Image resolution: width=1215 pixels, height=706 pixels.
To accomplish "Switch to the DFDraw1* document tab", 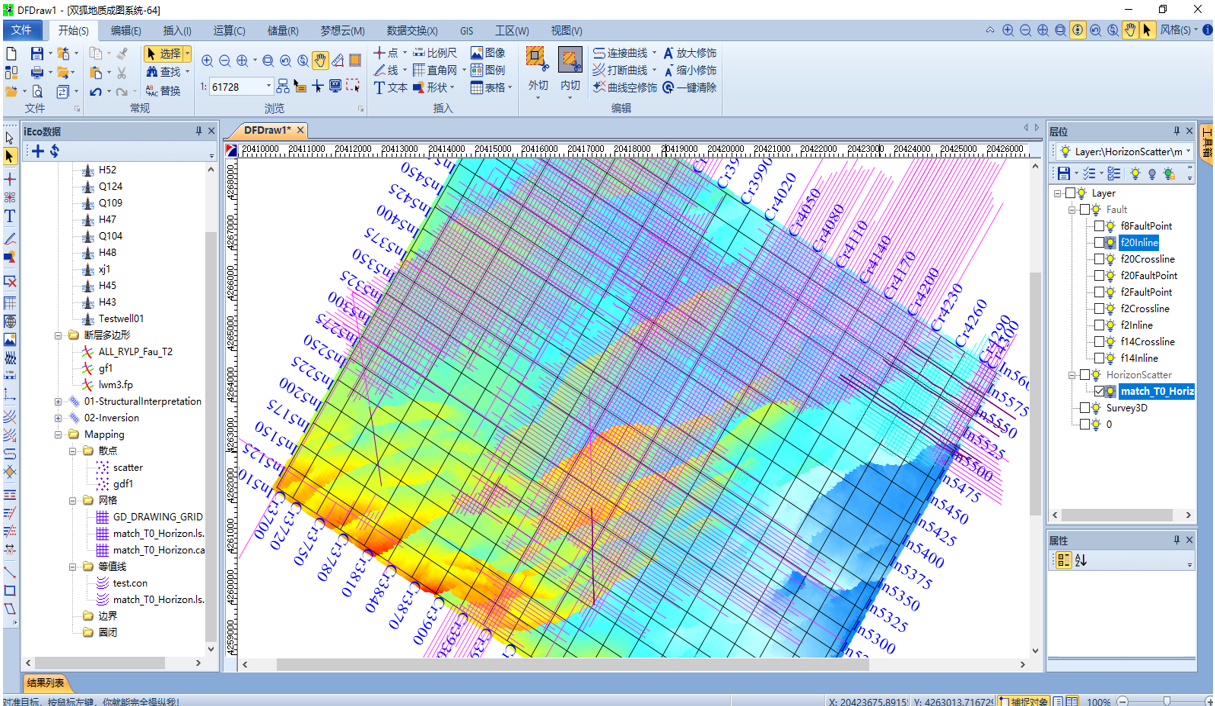I will [x=267, y=131].
